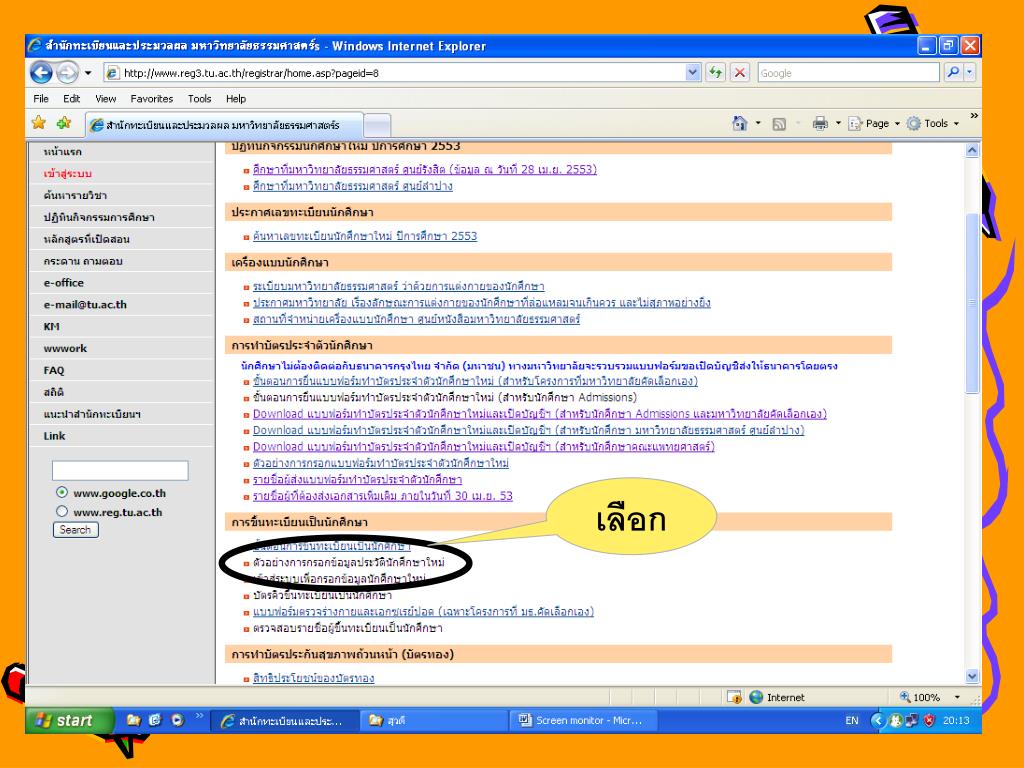This screenshot has width=1024, height=768.
Task: Open Download form link for ศูนย์ลำปาง students
Action: pyautogui.click(x=528, y=430)
